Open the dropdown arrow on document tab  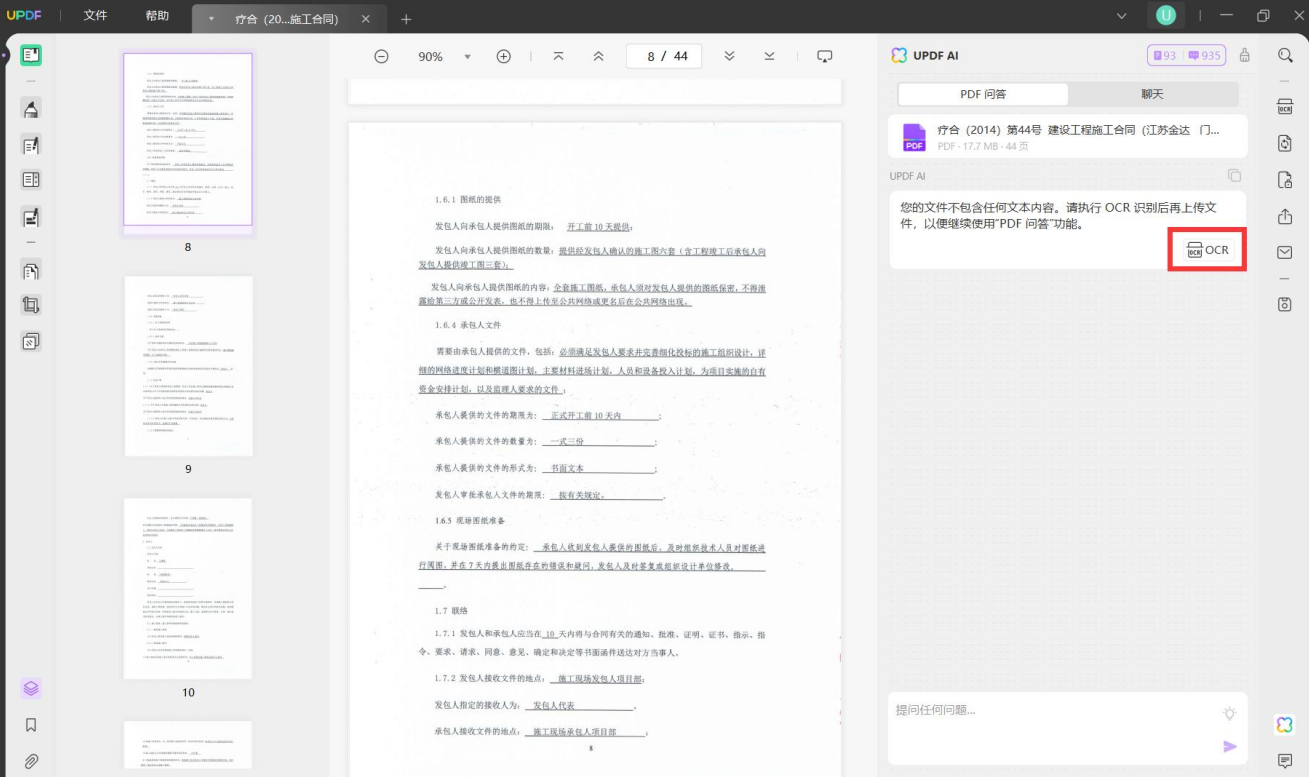(211, 19)
